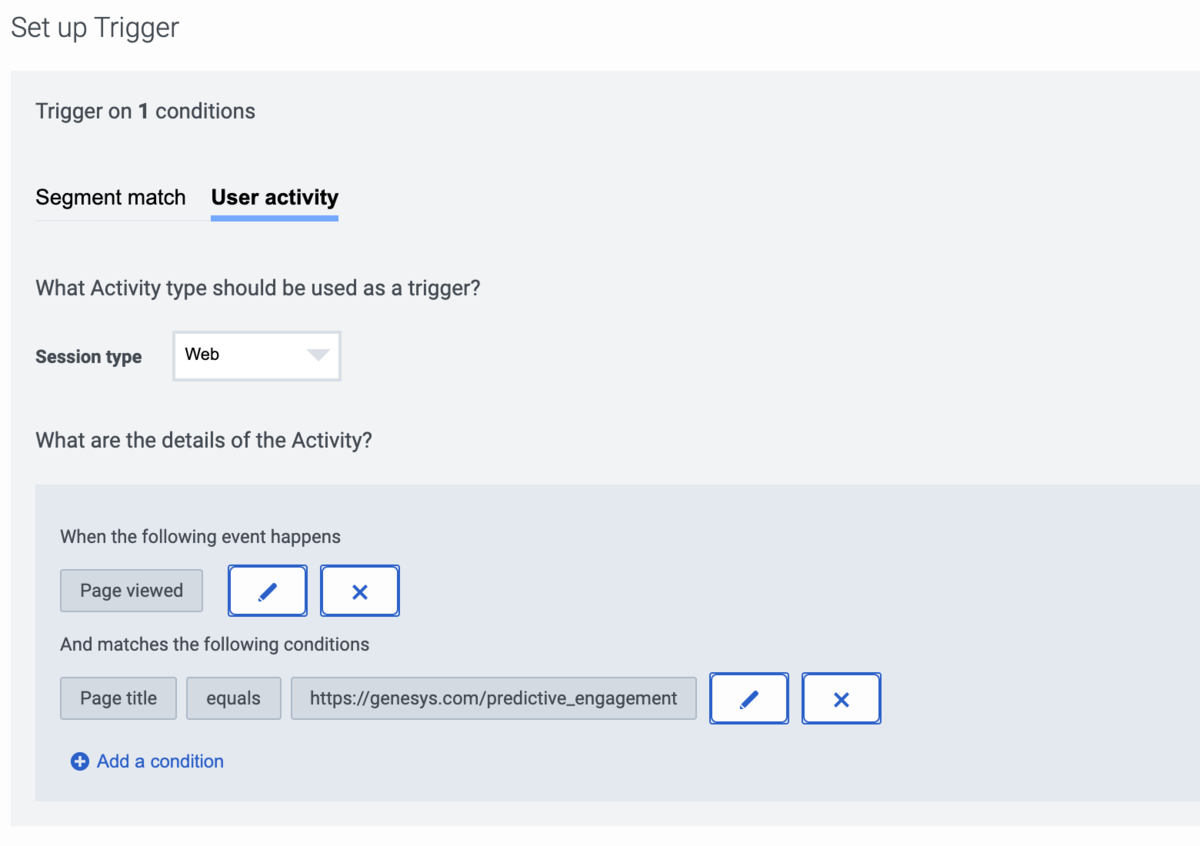1200x846 pixels.
Task: Click the plus icon beside Add a condition
Action: [x=80, y=762]
